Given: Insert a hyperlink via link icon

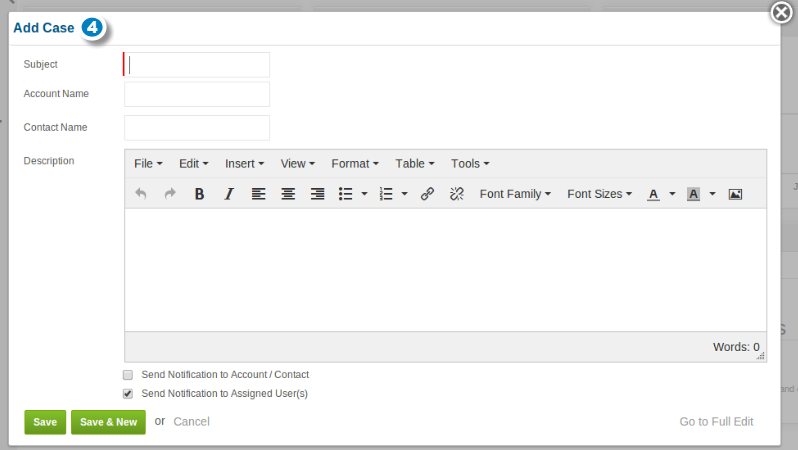Looking at the screenshot, I should click(427, 194).
